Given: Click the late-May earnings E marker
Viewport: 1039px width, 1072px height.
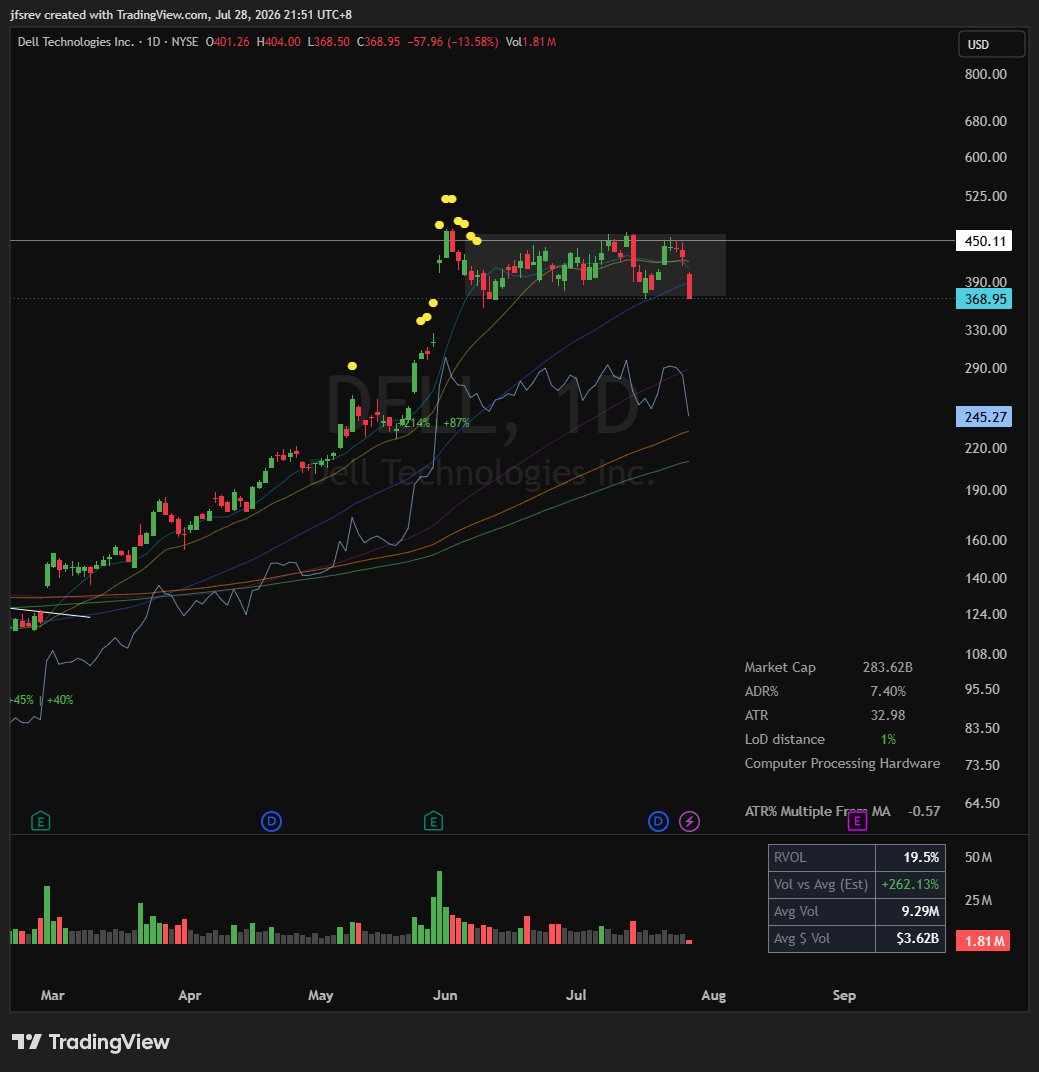Looking at the screenshot, I should [x=433, y=821].
